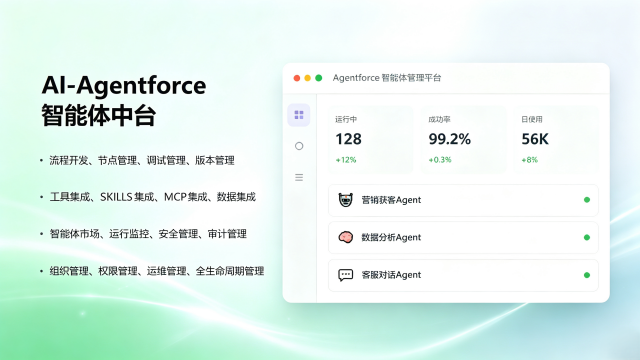Screen dimensions: 640x360
Task: Click the AI-Agentforce heading text
Action: [x=124, y=85]
